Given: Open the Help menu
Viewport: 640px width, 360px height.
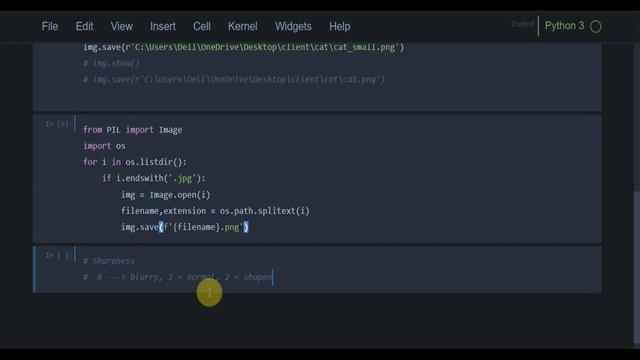Looking at the screenshot, I should click(x=340, y=27).
